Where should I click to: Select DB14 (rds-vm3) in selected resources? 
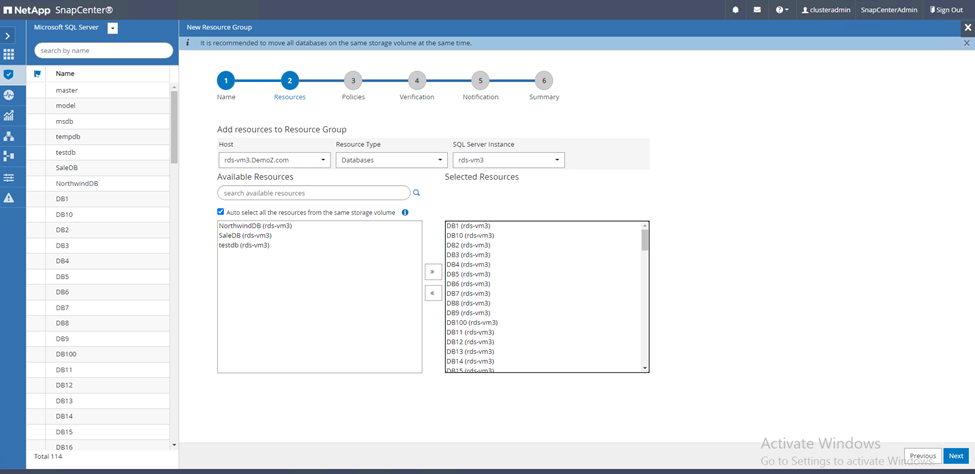(470, 361)
